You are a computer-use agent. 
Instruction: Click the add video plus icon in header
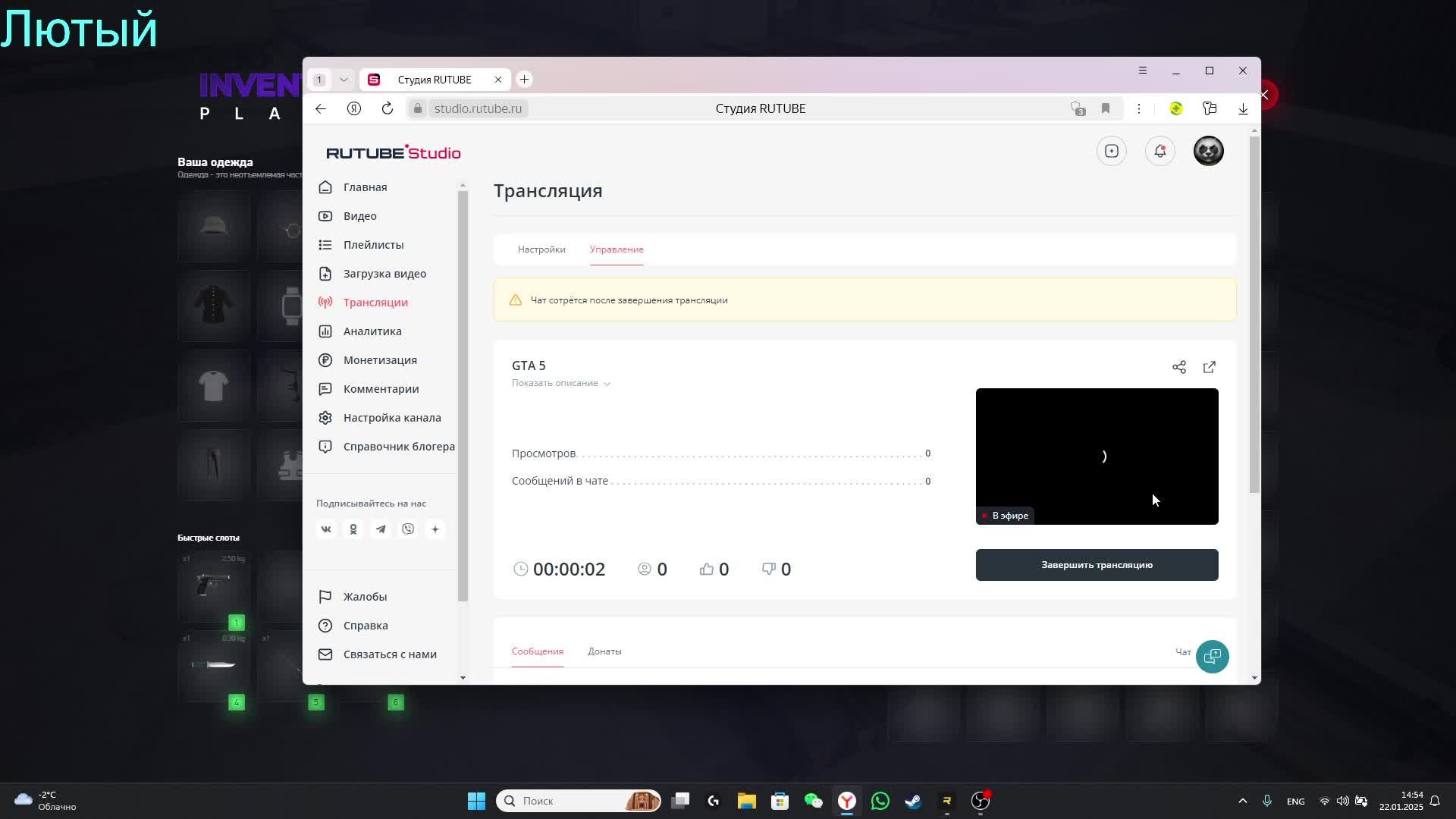click(x=1112, y=151)
